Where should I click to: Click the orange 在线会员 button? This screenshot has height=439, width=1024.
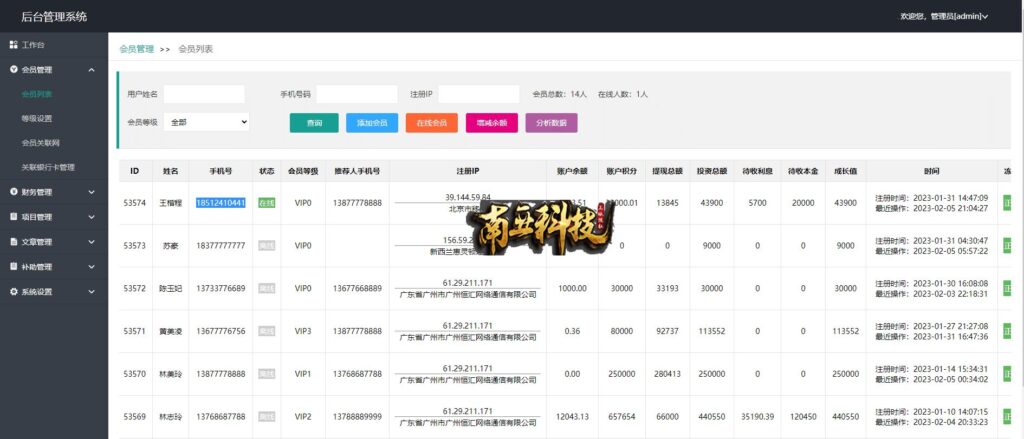click(432, 123)
